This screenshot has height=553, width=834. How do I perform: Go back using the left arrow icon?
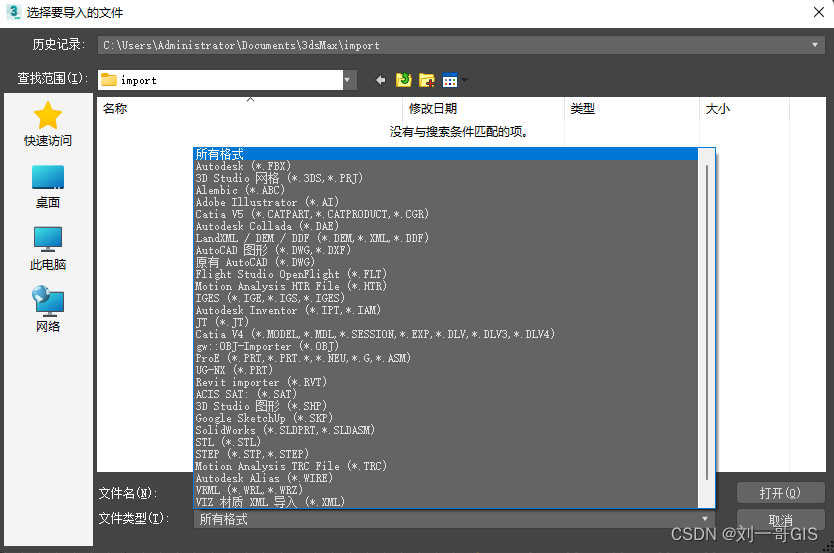[x=380, y=80]
